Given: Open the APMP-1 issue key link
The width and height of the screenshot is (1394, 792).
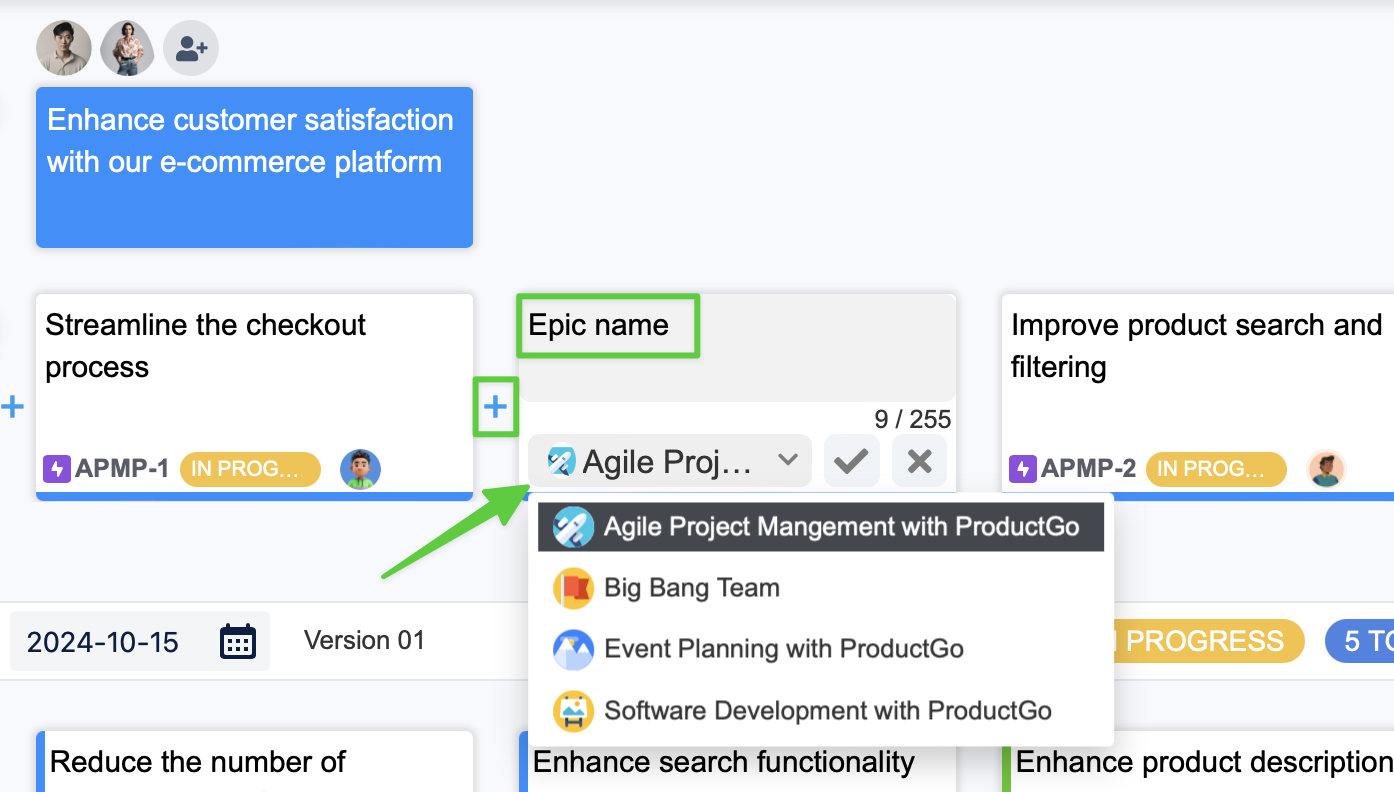Looking at the screenshot, I should [121, 468].
